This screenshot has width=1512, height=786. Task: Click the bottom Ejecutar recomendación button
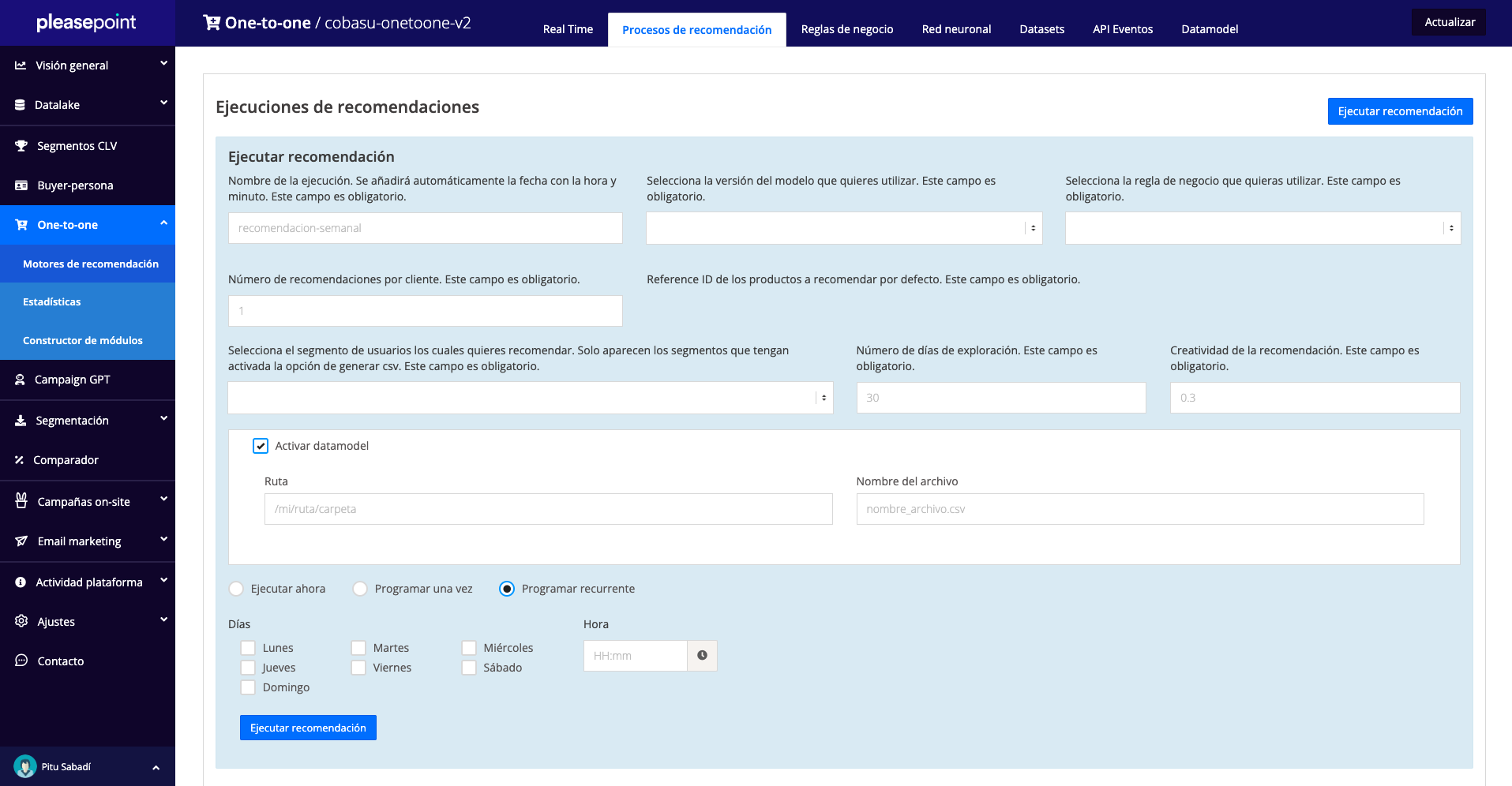(308, 728)
